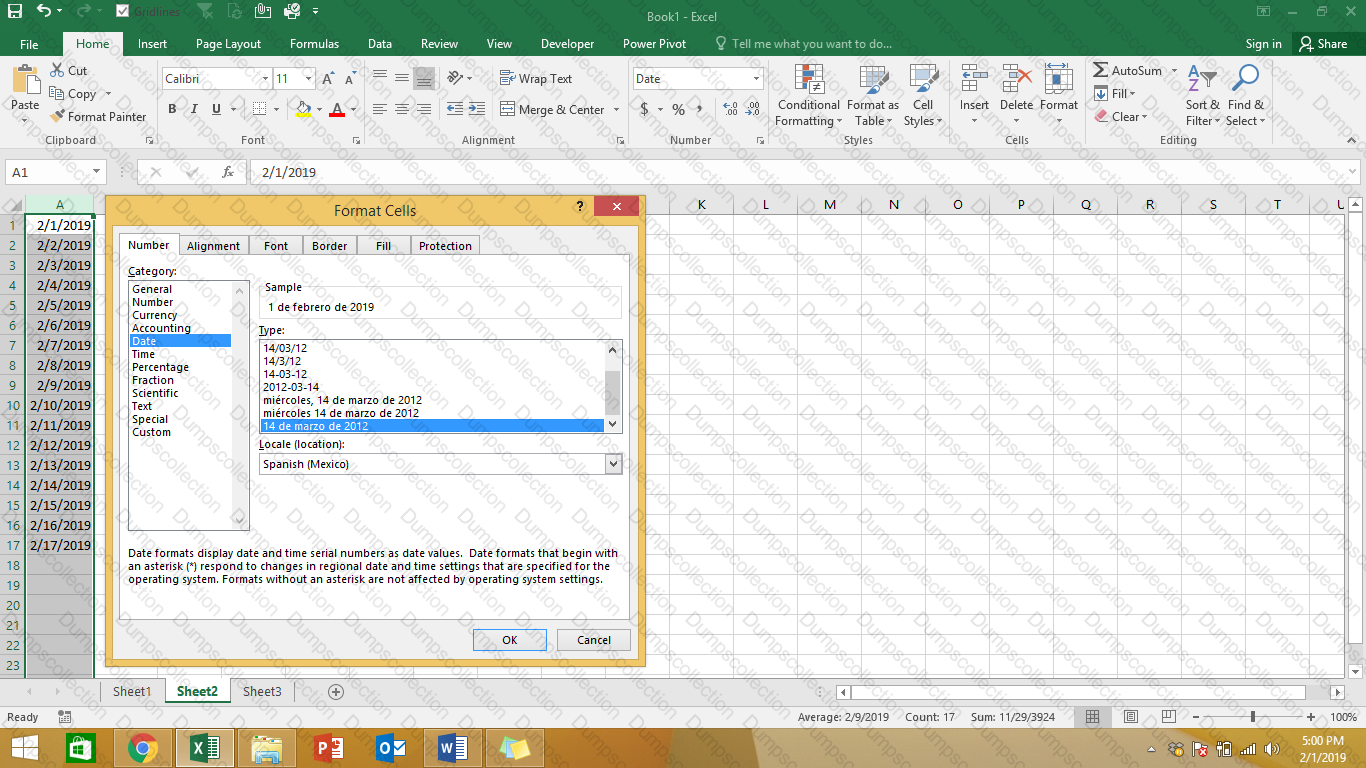
Task: Open the font size dropdown
Action: pos(308,79)
